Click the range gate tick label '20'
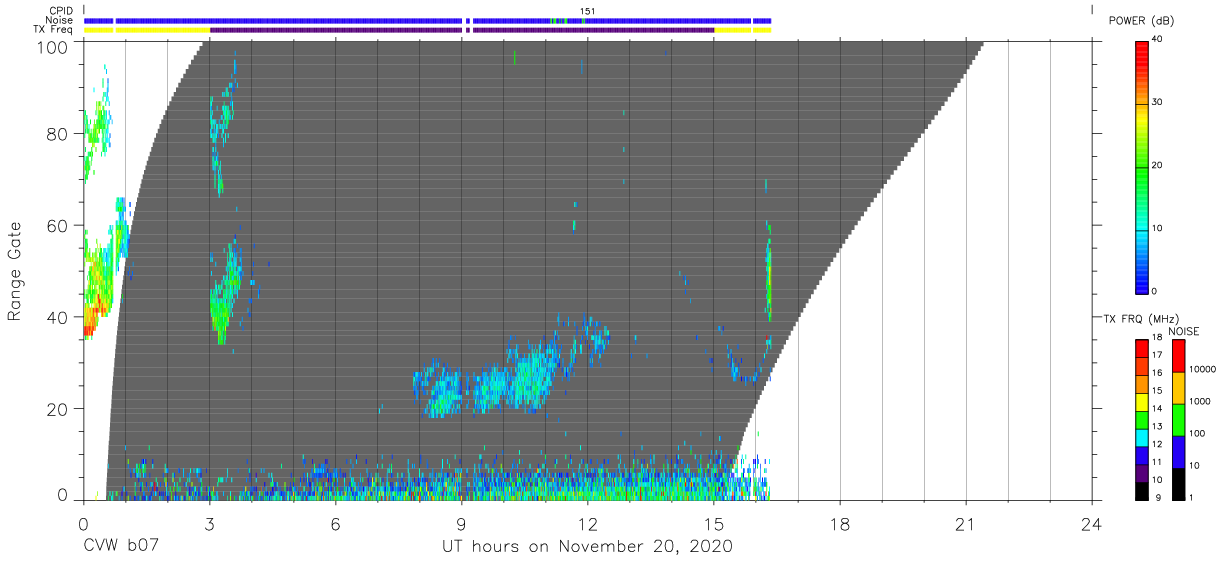Screen dimensions: 1228x567 click(x=58, y=408)
